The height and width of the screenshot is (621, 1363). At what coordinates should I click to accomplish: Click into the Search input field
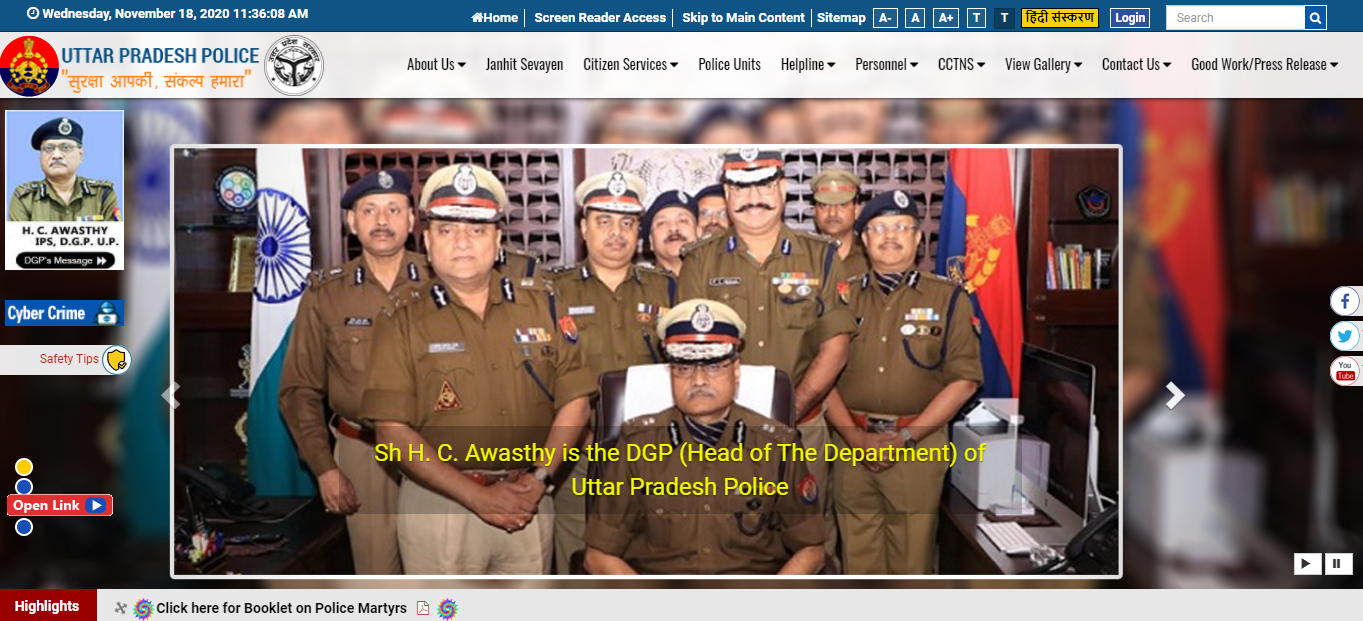(1234, 18)
